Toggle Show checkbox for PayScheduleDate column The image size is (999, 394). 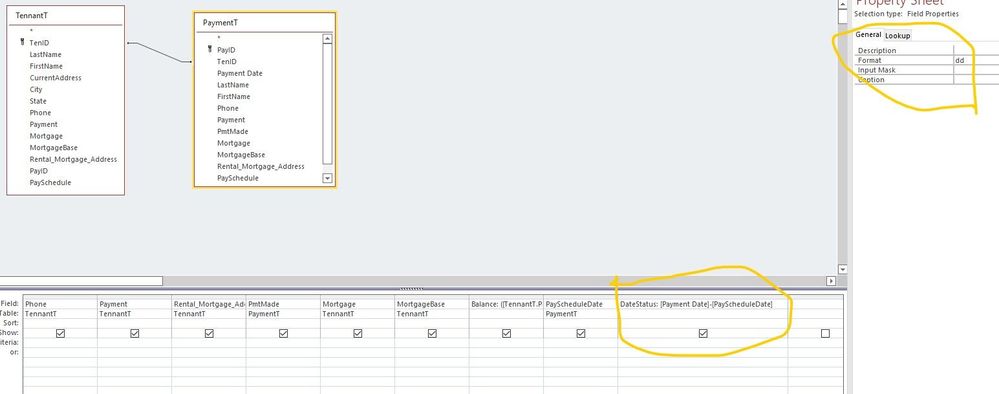click(580, 333)
